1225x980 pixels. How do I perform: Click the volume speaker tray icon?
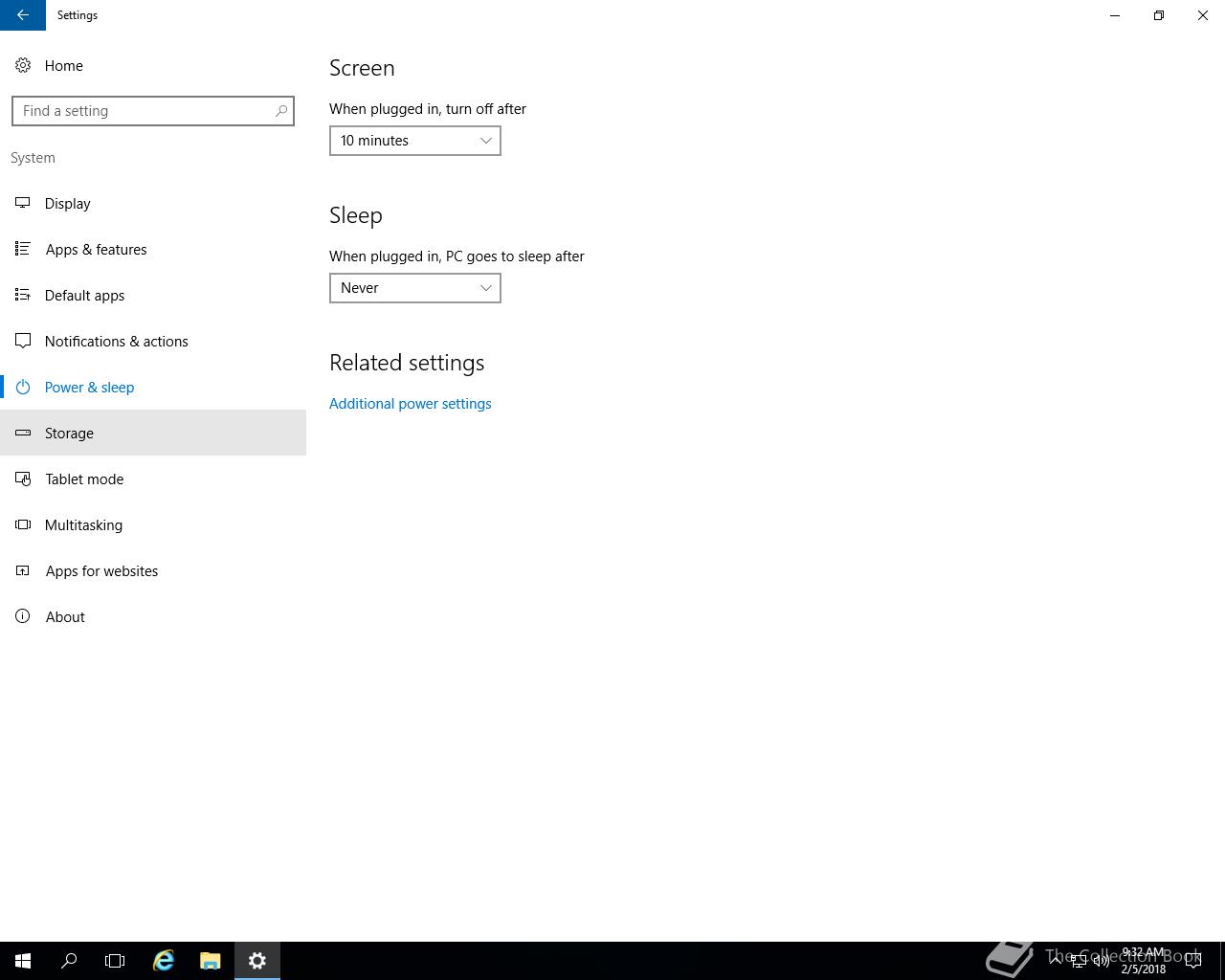(x=1101, y=961)
